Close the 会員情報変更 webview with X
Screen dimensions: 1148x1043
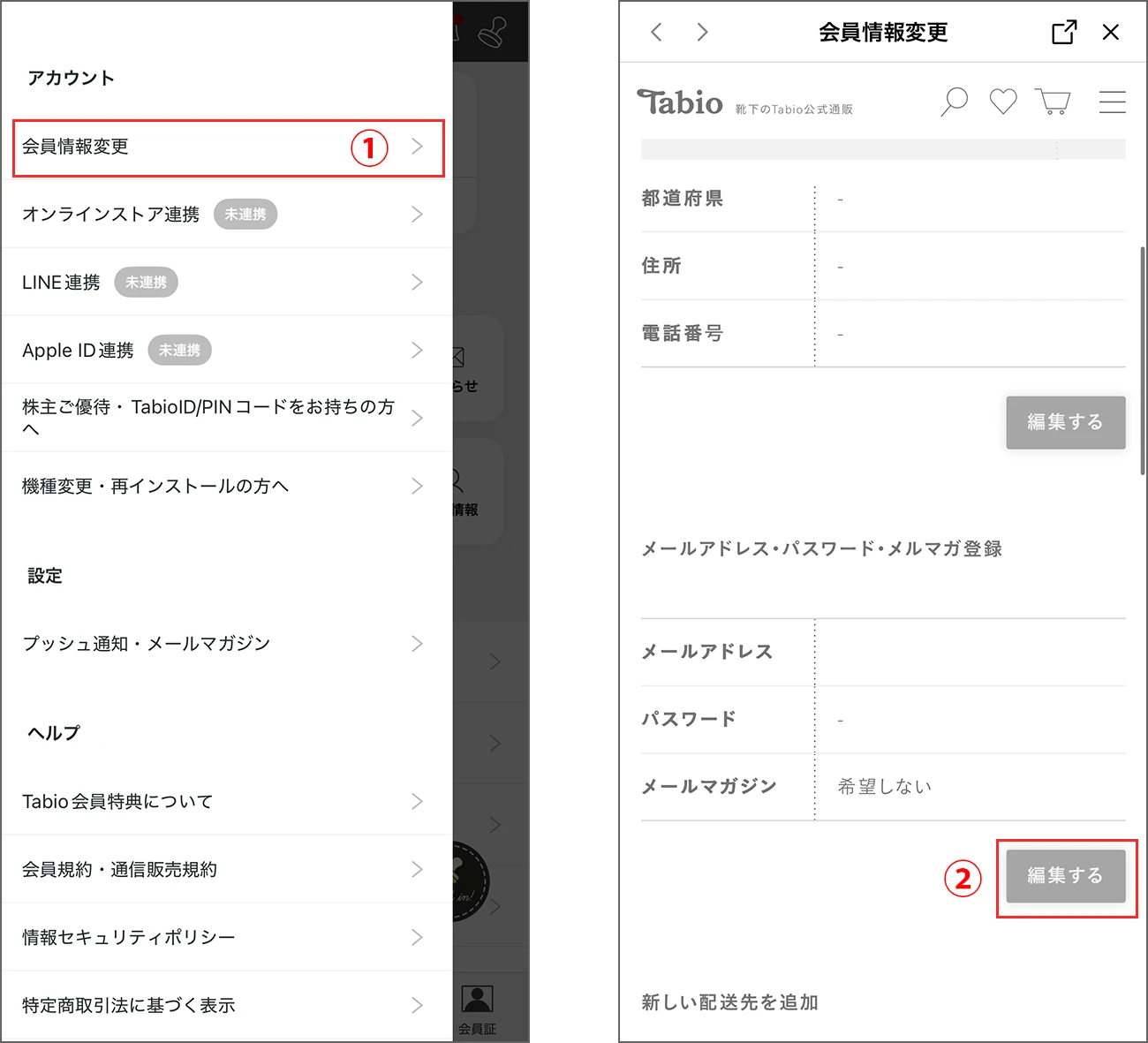(1111, 33)
